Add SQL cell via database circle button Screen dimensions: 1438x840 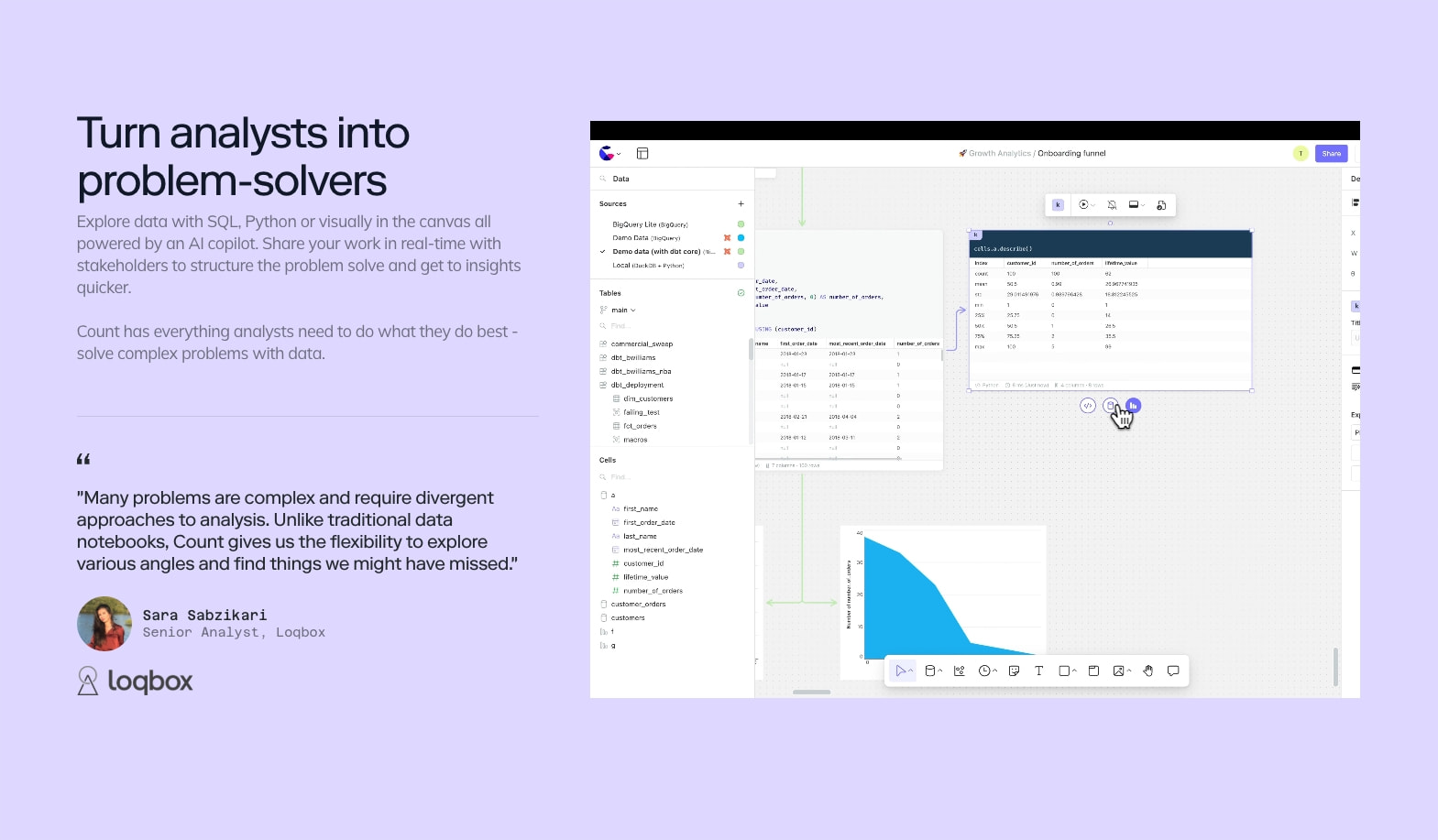pos(1110,406)
